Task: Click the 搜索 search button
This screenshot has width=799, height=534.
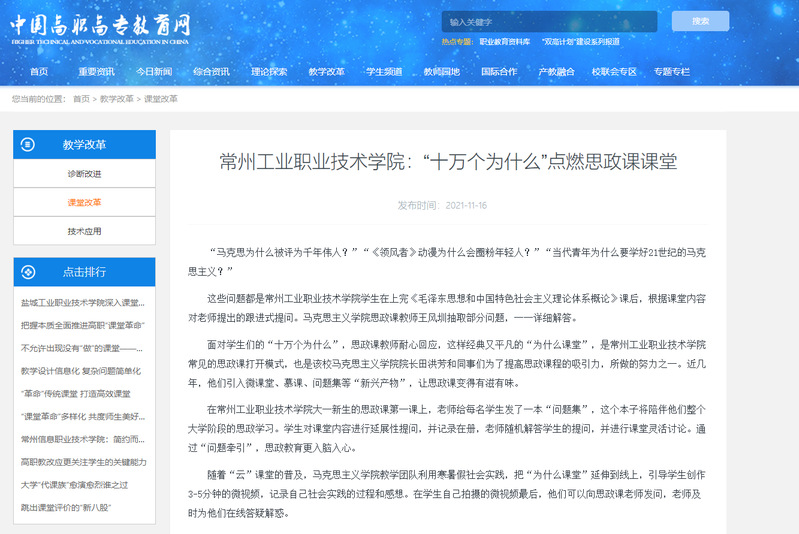Action: coord(700,21)
